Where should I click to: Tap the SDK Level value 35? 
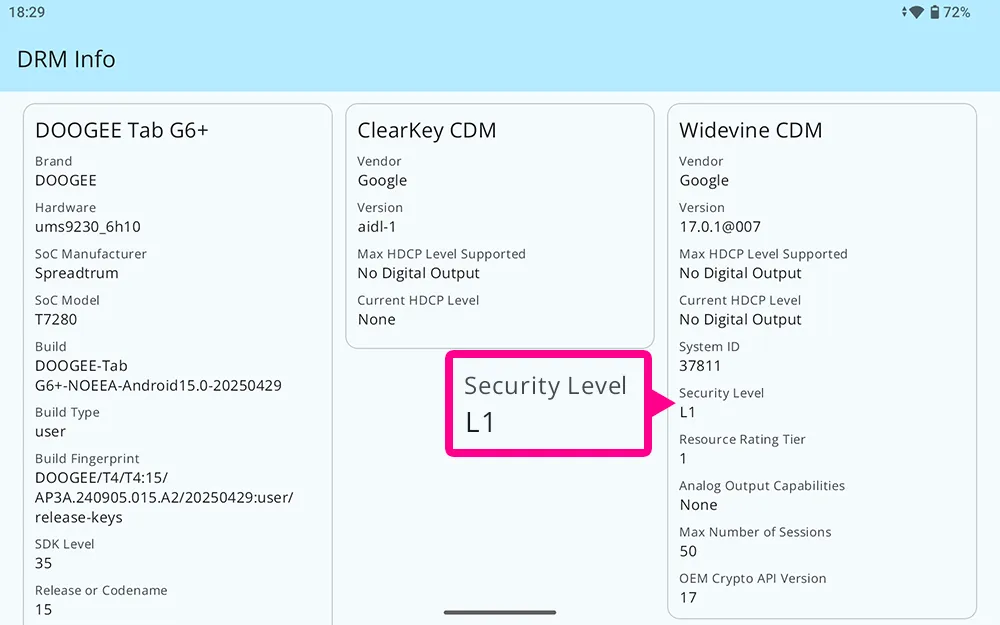(x=43, y=563)
